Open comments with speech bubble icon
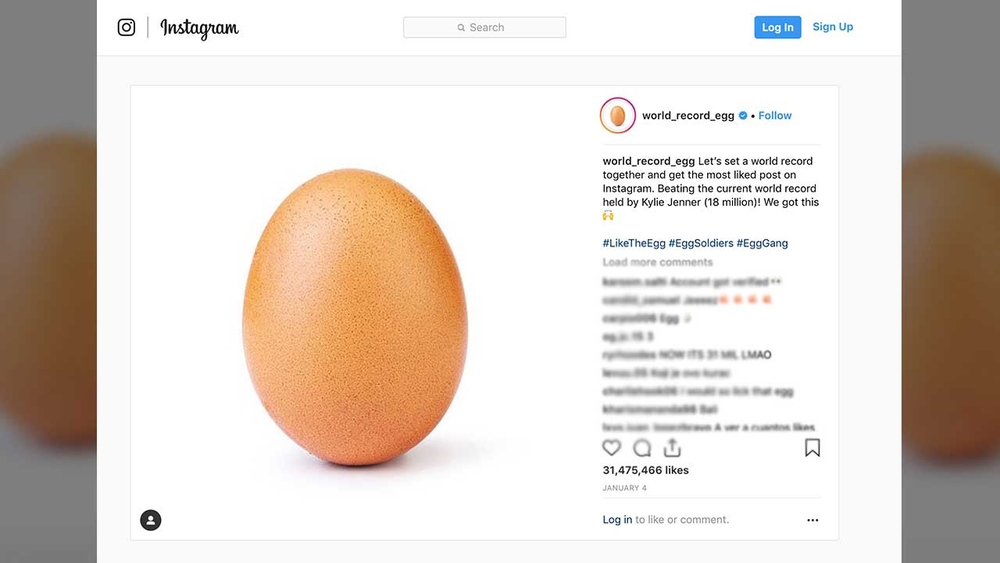 pos(642,448)
